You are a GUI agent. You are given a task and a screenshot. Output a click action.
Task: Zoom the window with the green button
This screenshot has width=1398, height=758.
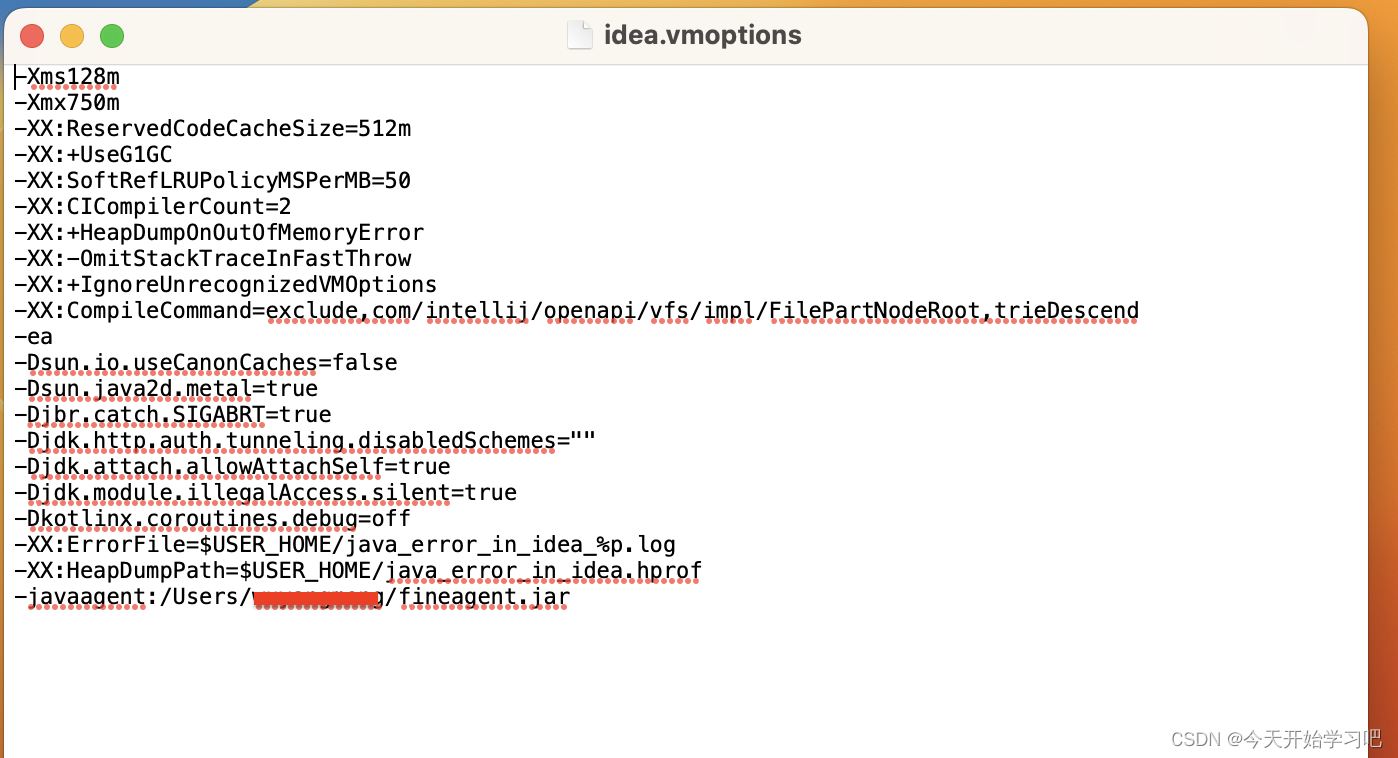[112, 36]
